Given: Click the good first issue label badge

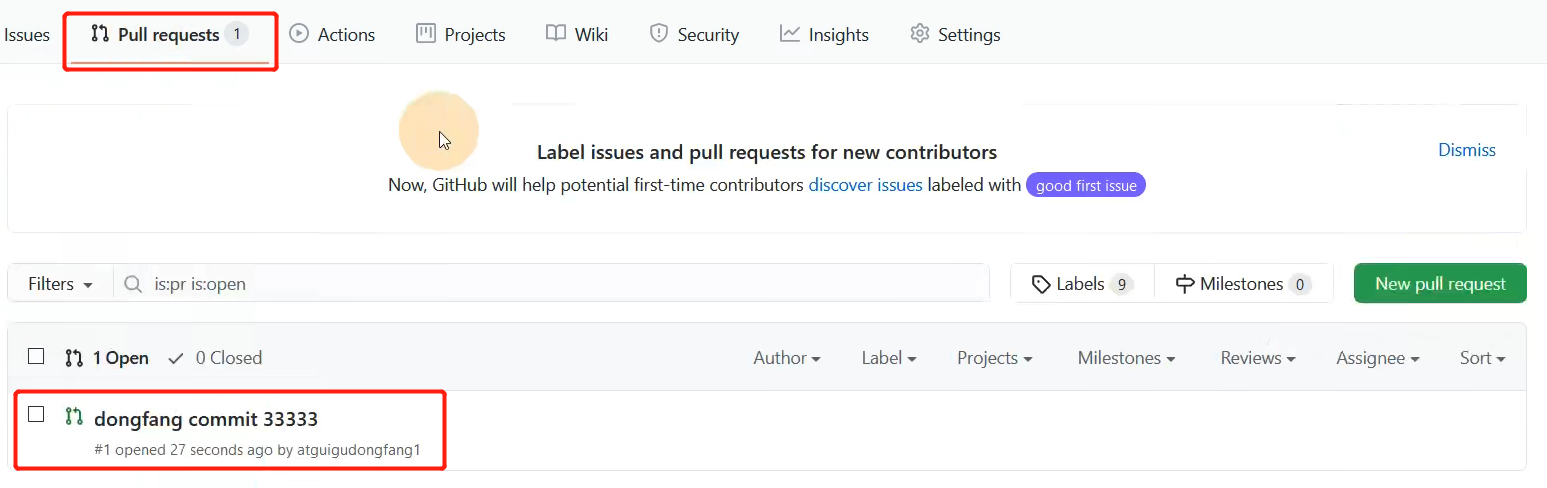Looking at the screenshot, I should (x=1085, y=185).
